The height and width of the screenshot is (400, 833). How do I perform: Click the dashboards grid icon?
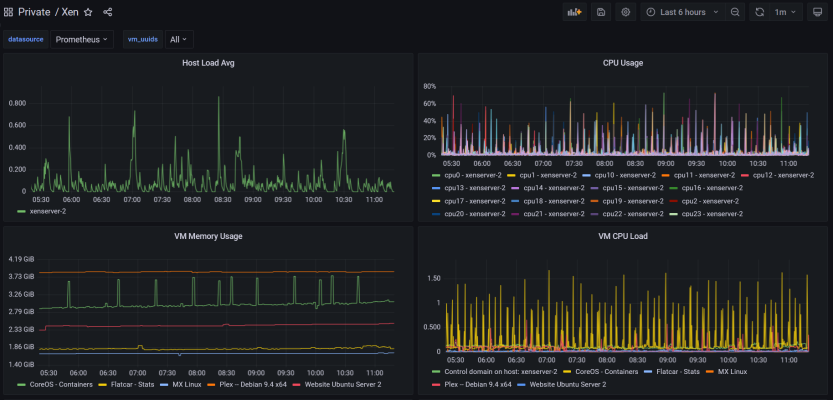[8, 12]
